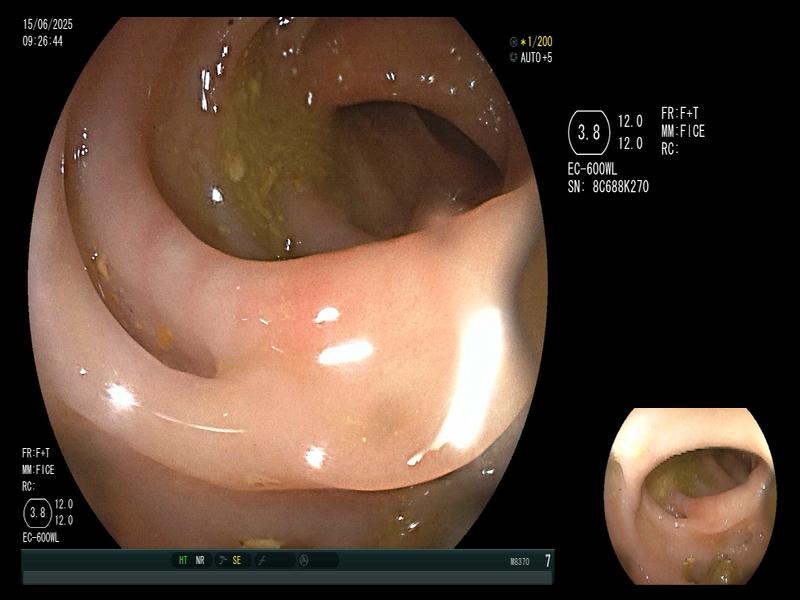Click the EC-600WL model text at right
800x600 pixels.
(x=592, y=169)
